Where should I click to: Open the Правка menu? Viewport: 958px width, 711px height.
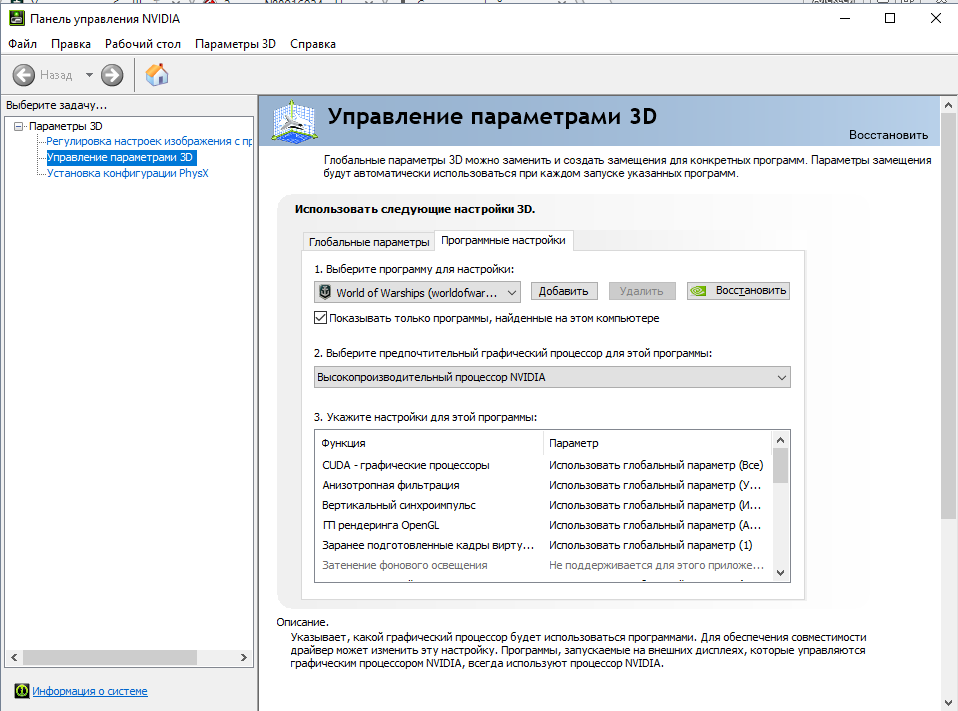coord(71,44)
